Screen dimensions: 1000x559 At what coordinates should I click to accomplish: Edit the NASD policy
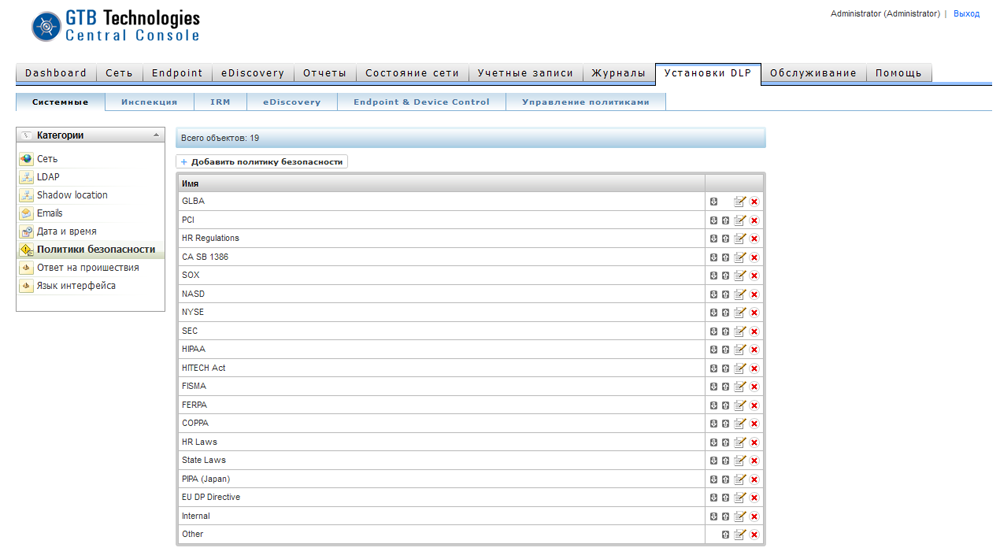coord(740,294)
